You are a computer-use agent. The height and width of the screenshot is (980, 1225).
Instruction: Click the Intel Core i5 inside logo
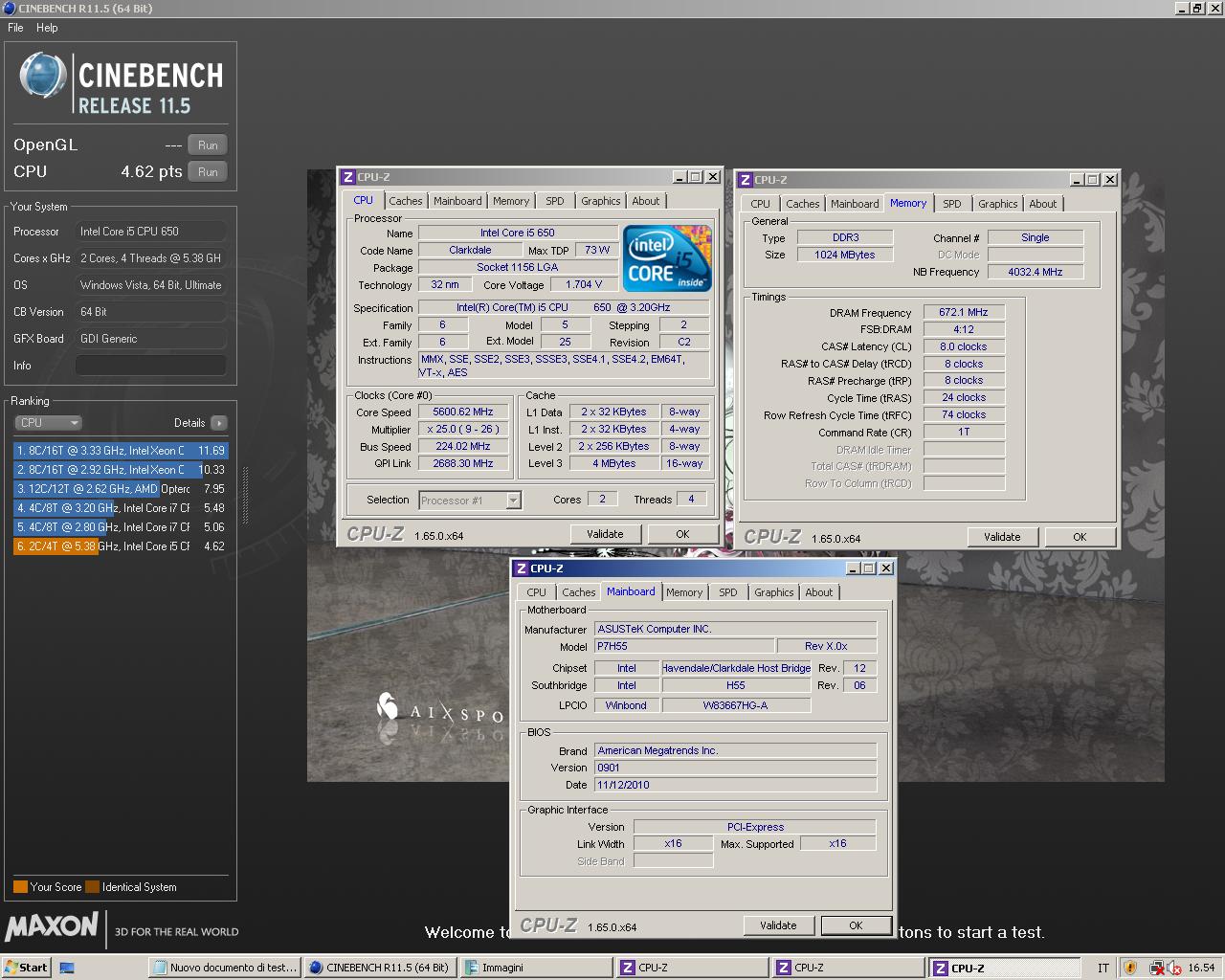tap(667, 258)
